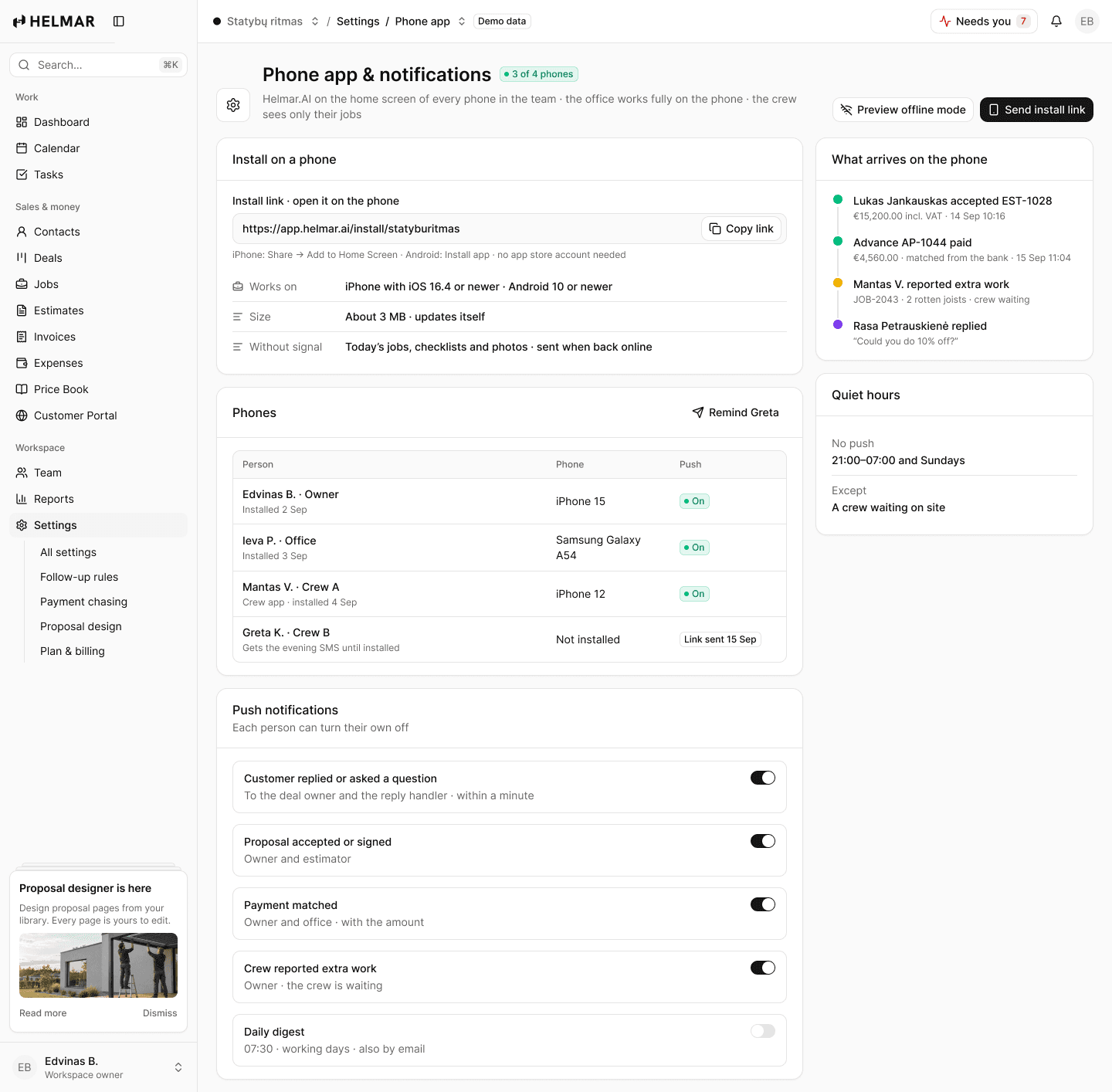Open Tasks in the sidebar
This screenshot has width=1112, height=1092.
point(98,175)
